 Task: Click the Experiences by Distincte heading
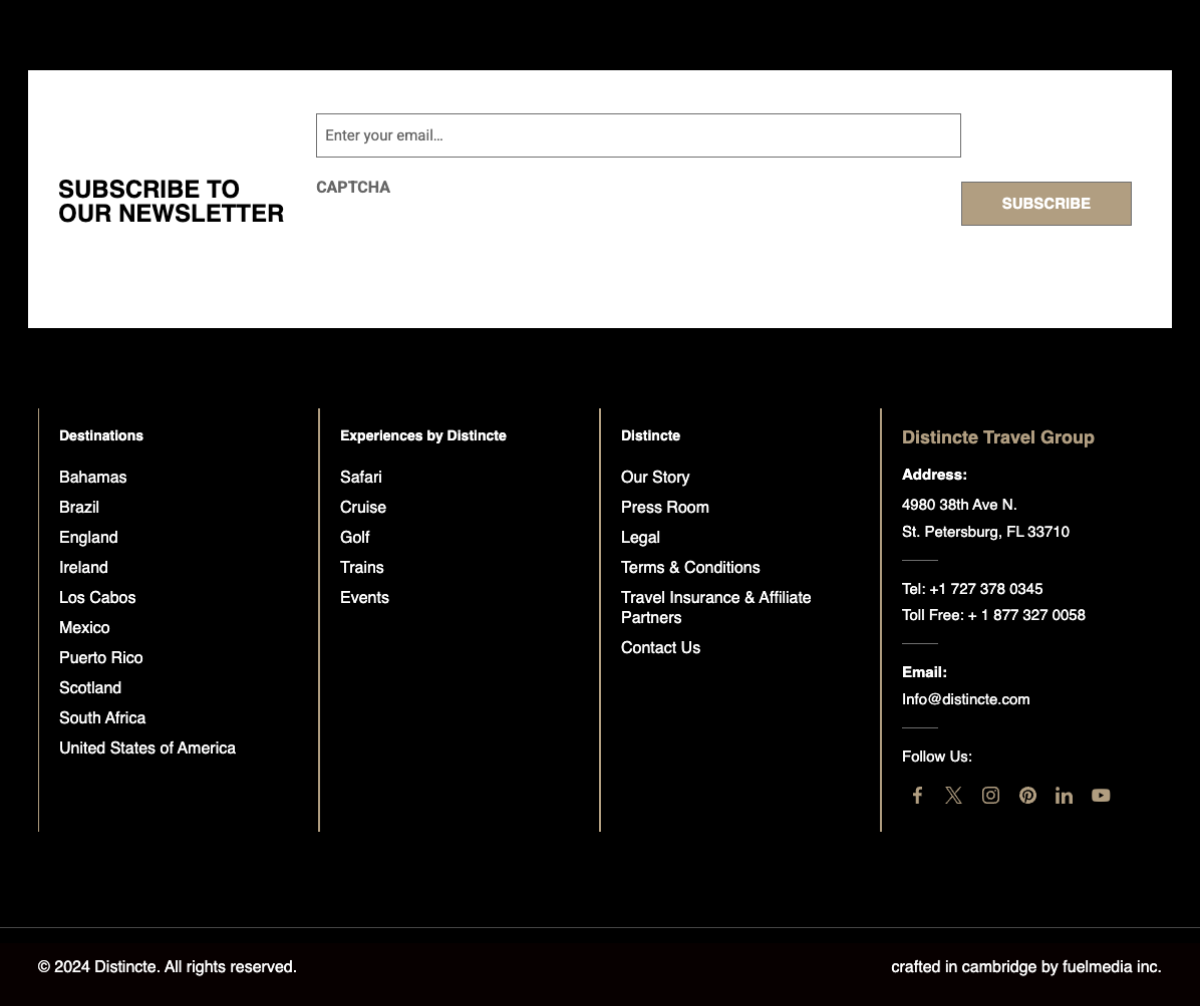[423, 435]
